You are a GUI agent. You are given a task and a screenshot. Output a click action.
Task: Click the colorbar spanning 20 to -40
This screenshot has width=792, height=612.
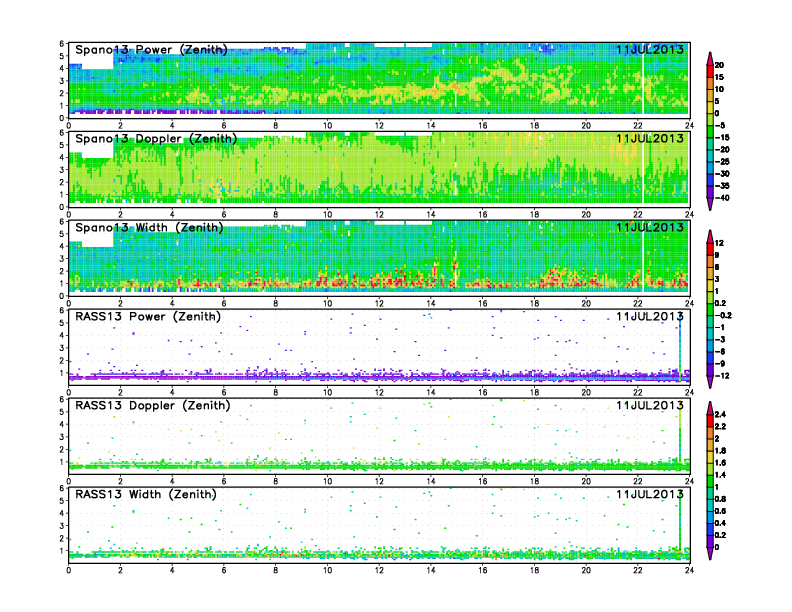point(710,131)
